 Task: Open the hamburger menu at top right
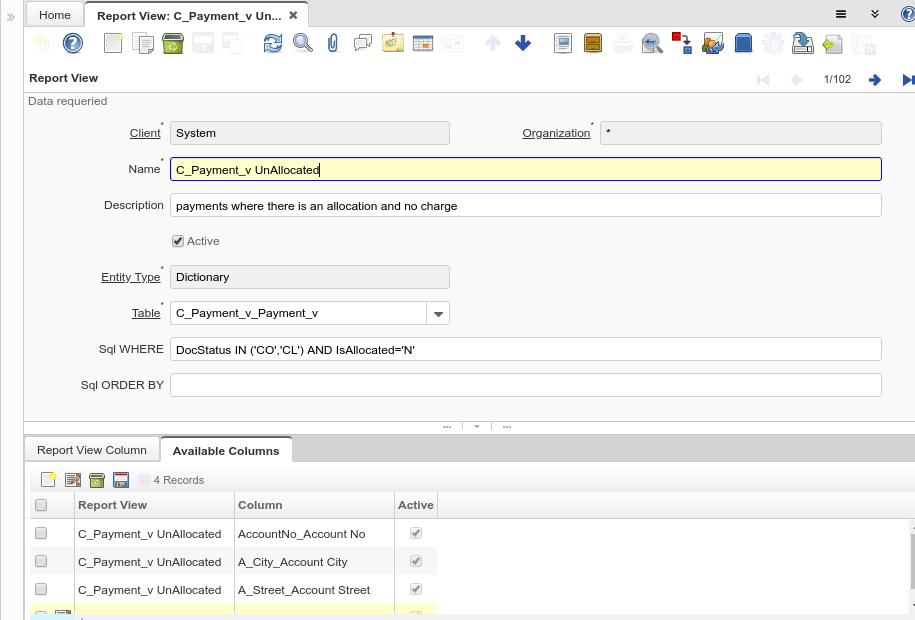(x=843, y=14)
